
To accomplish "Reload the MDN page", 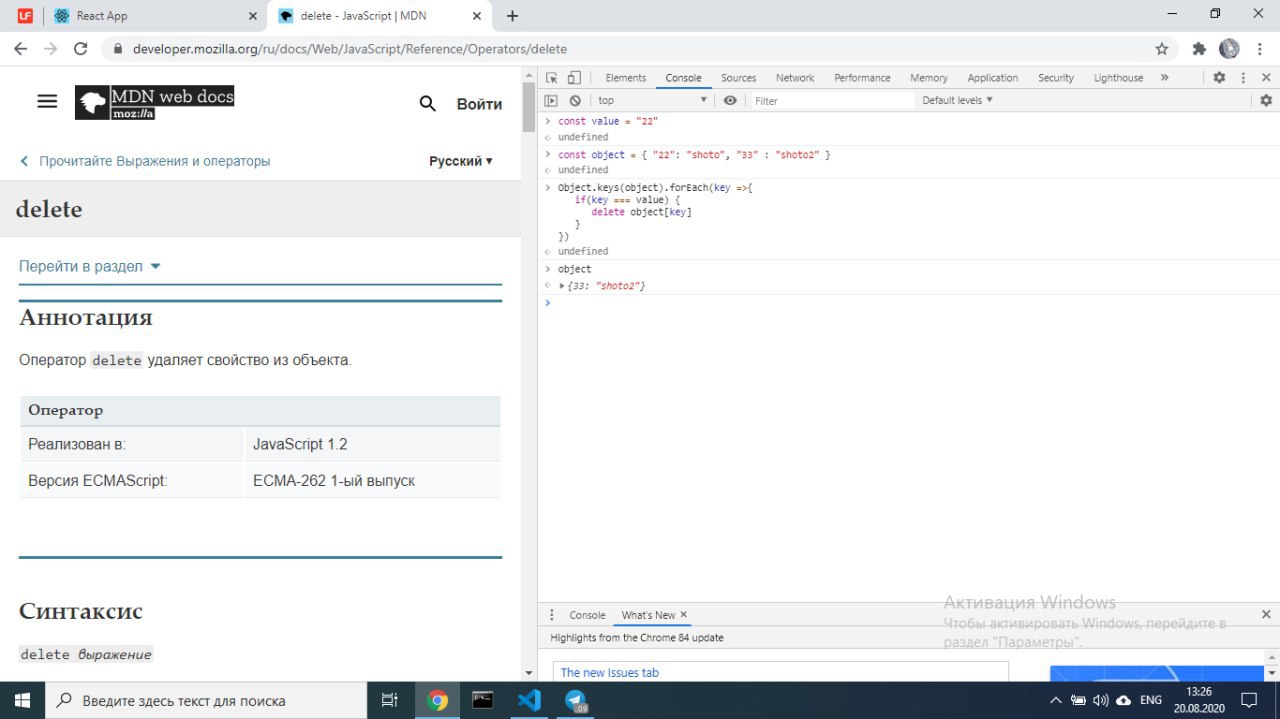I will click(x=82, y=48).
